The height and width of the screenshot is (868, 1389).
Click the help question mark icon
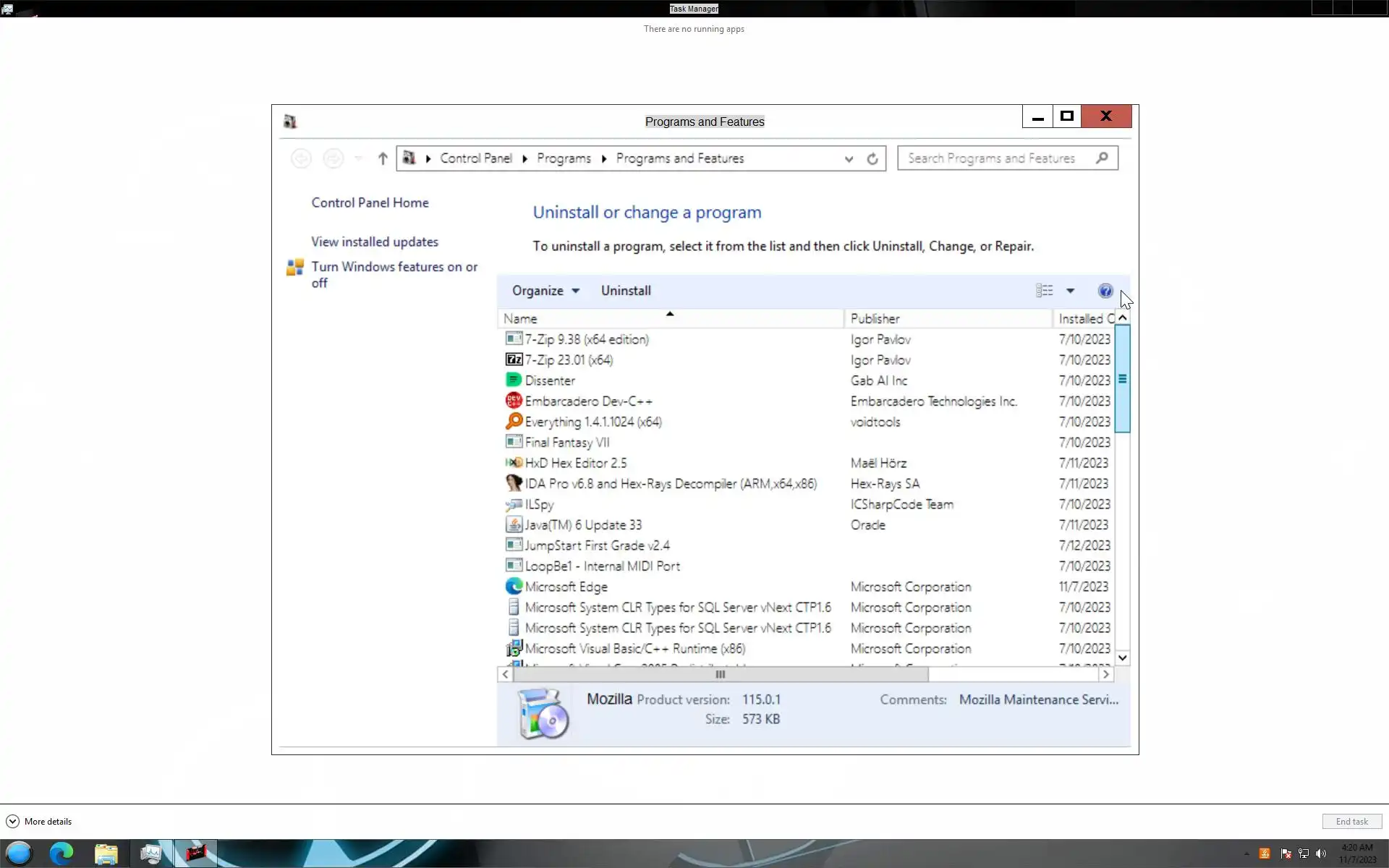[1105, 291]
